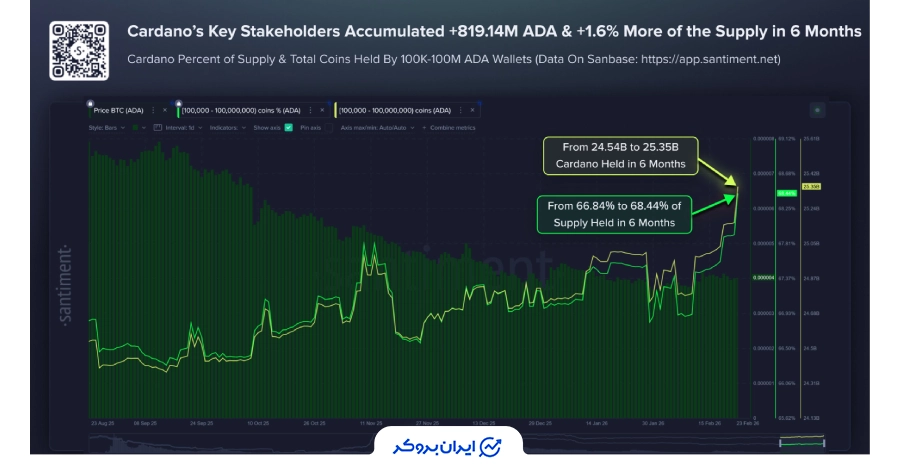This screenshot has height=471, width=900.
Task: Open the three-dot menu of yellow coins (ADA)
Action: click(x=460, y=110)
